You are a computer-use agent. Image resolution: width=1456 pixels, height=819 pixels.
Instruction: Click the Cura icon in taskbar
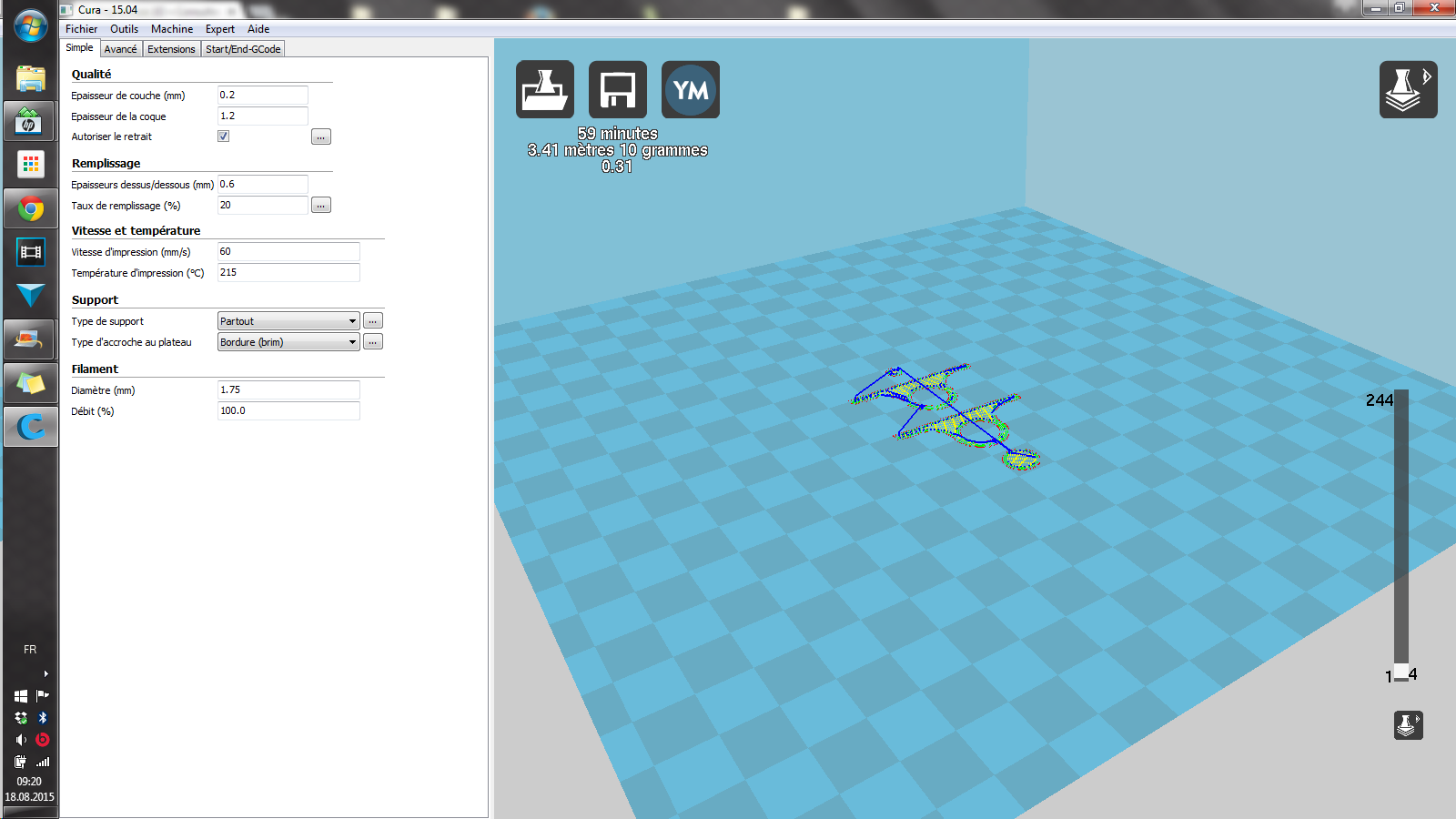click(x=30, y=427)
